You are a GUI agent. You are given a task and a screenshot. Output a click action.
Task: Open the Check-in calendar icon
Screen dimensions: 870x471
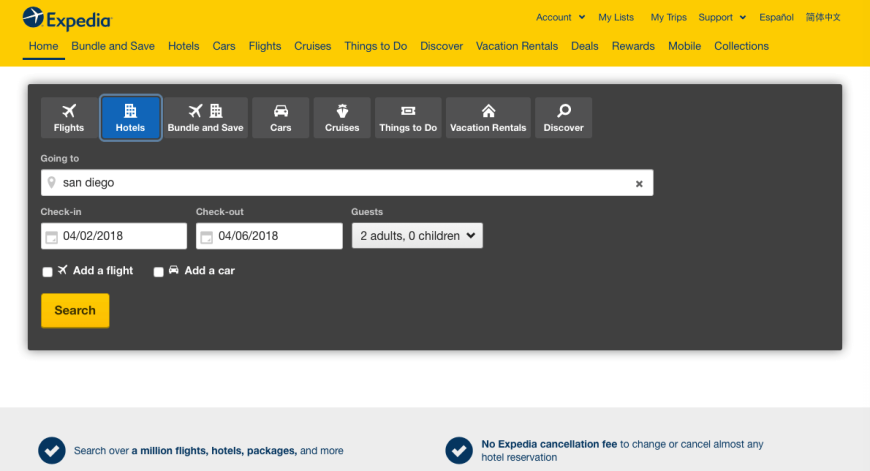tap(52, 237)
